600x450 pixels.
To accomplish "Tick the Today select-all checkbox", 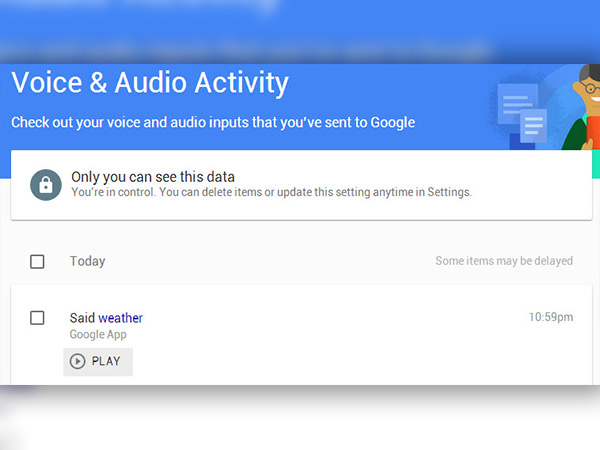I will 37,262.
